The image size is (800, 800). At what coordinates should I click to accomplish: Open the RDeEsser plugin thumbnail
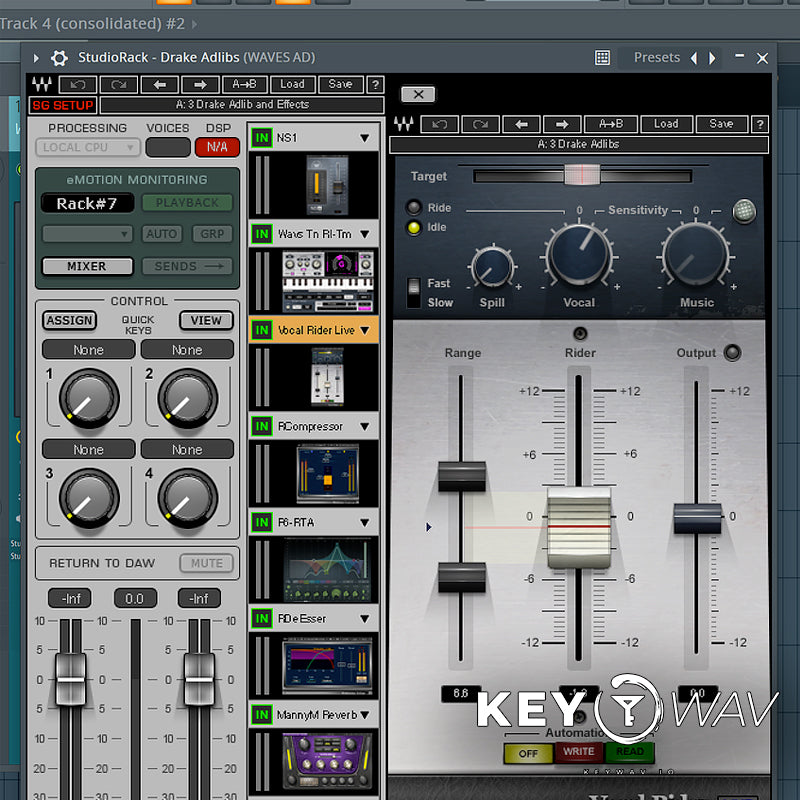[327, 666]
